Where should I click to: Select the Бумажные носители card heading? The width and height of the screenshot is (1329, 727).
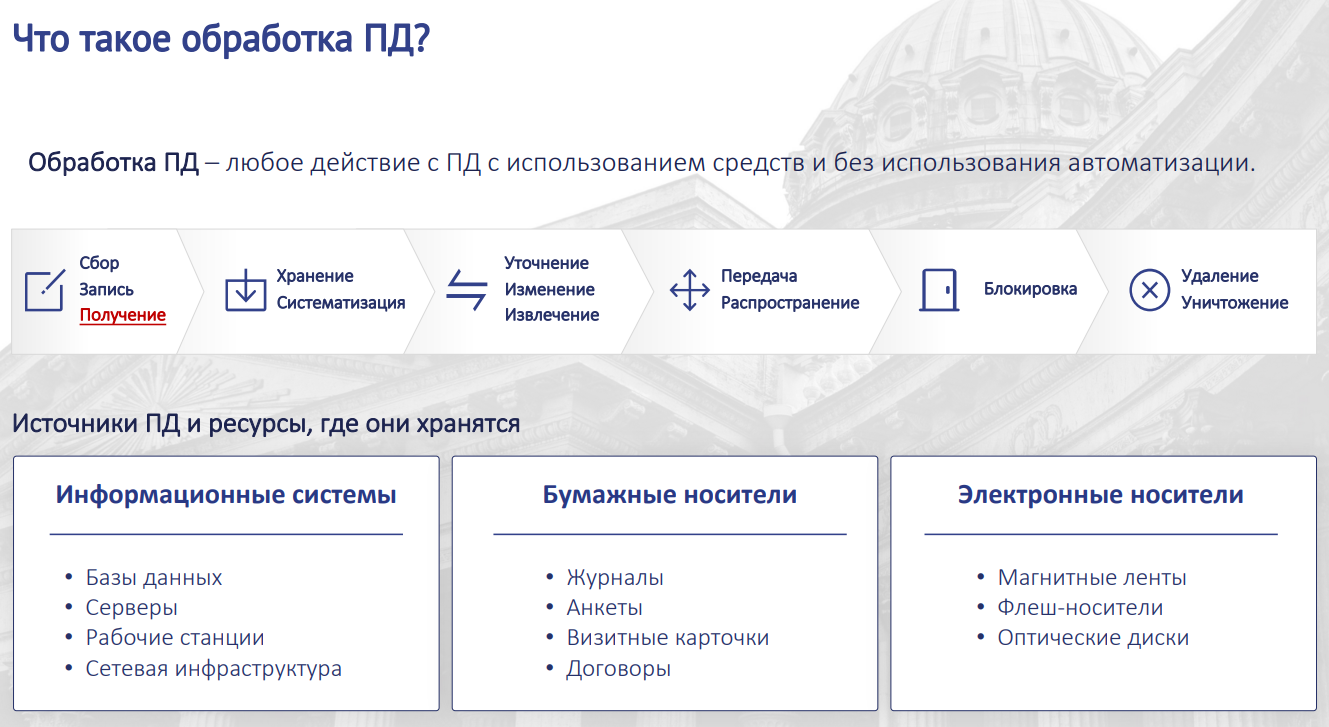pos(670,495)
